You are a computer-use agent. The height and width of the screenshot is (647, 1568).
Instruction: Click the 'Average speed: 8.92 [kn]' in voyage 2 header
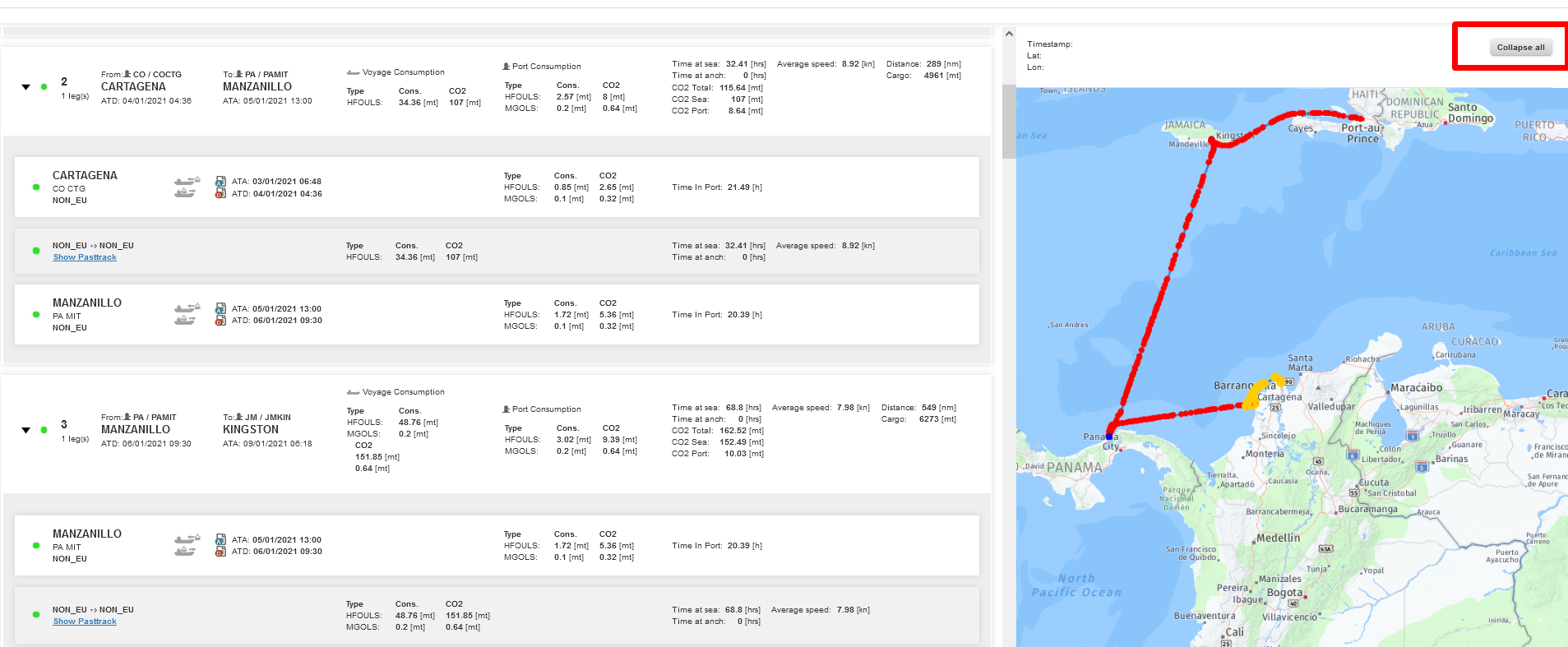click(x=826, y=63)
